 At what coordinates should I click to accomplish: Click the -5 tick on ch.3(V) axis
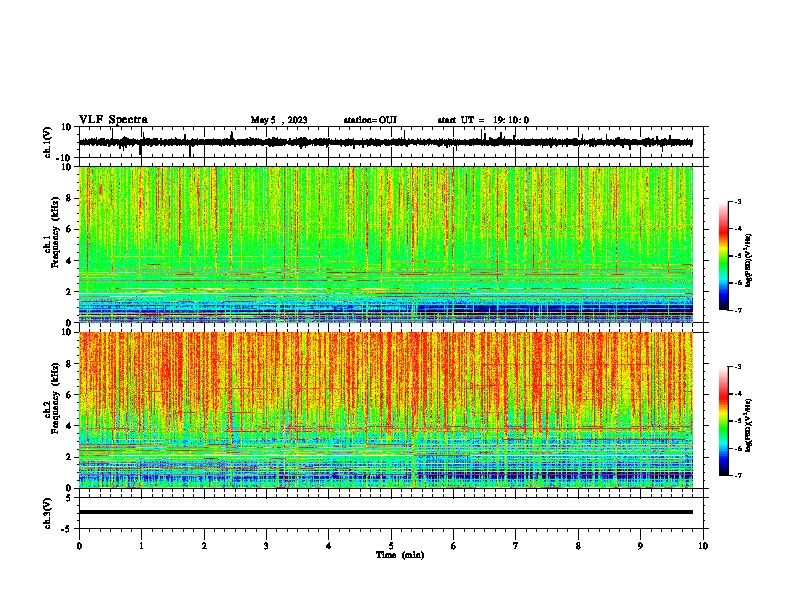point(67,529)
